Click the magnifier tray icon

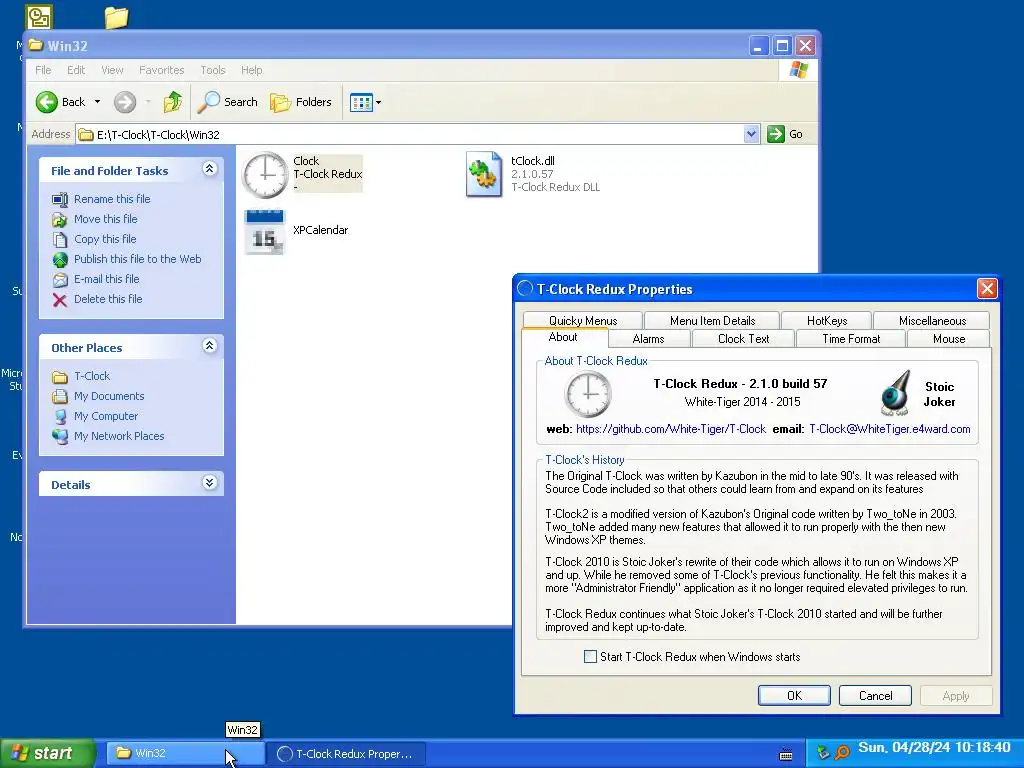coord(842,753)
